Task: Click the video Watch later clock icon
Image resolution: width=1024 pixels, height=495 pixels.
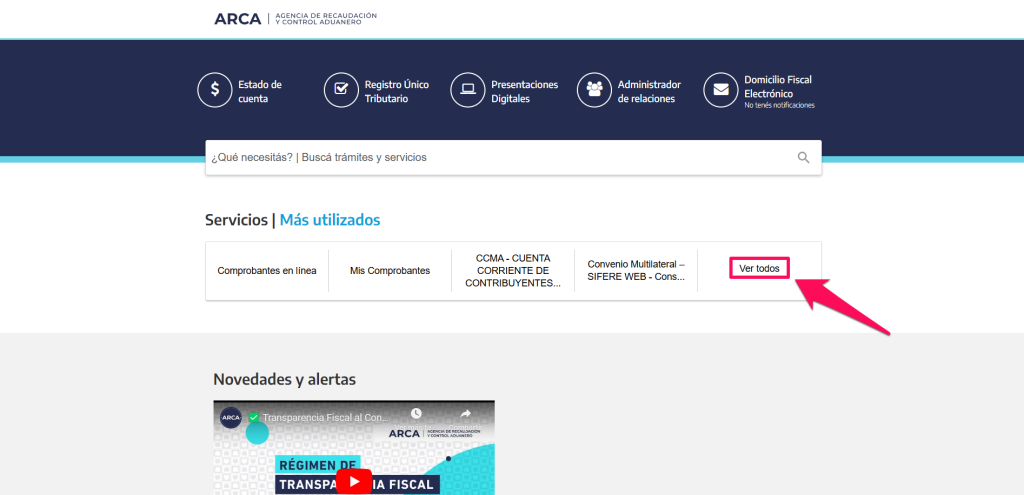Action: point(416,414)
